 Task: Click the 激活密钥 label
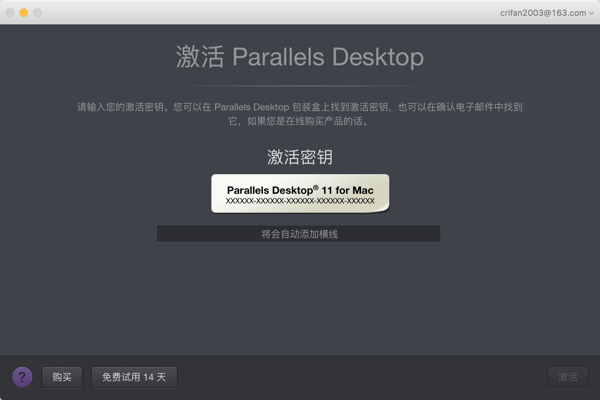click(300, 157)
